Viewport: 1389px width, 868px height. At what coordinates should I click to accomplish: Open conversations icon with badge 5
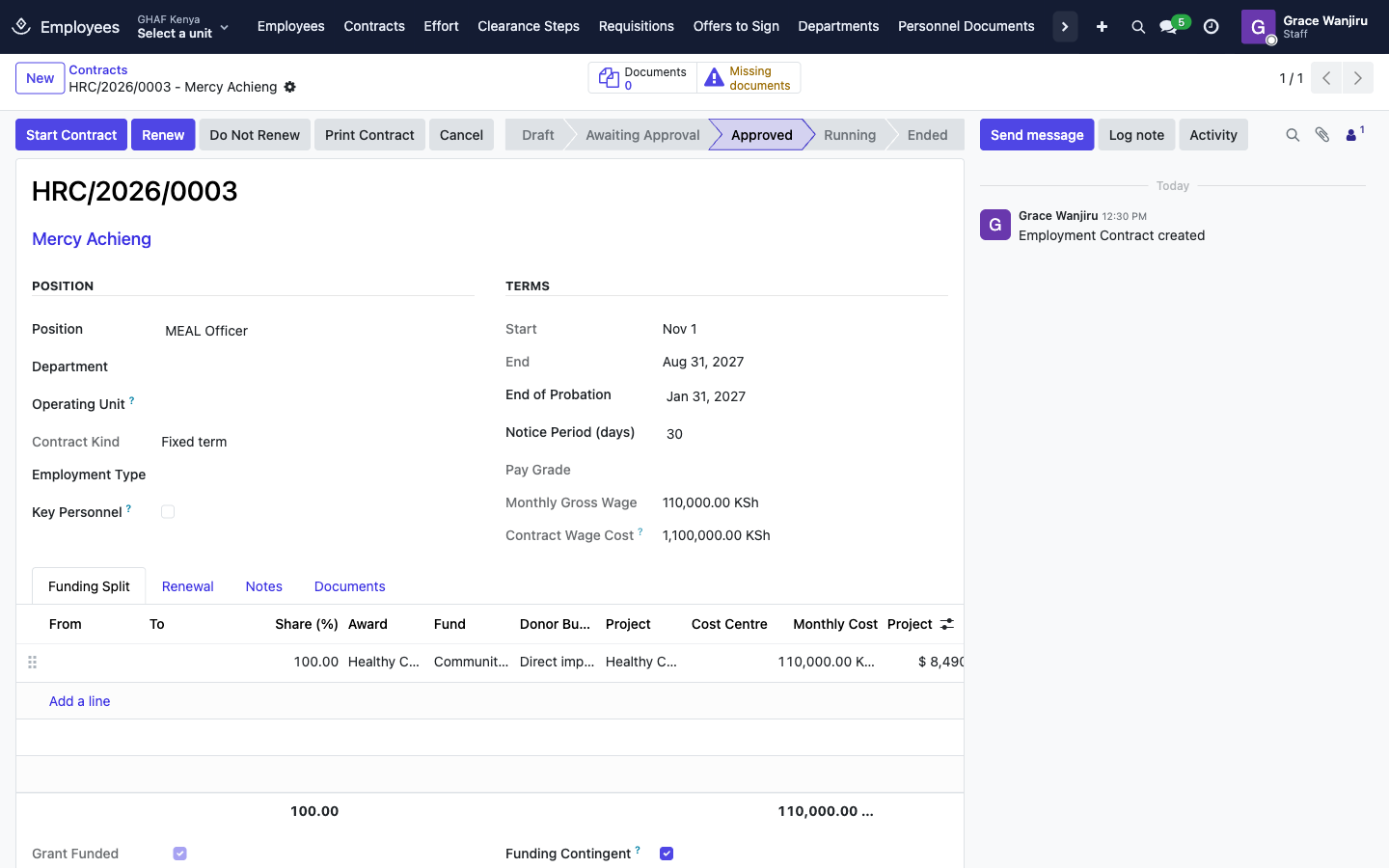(x=1173, y=26)
